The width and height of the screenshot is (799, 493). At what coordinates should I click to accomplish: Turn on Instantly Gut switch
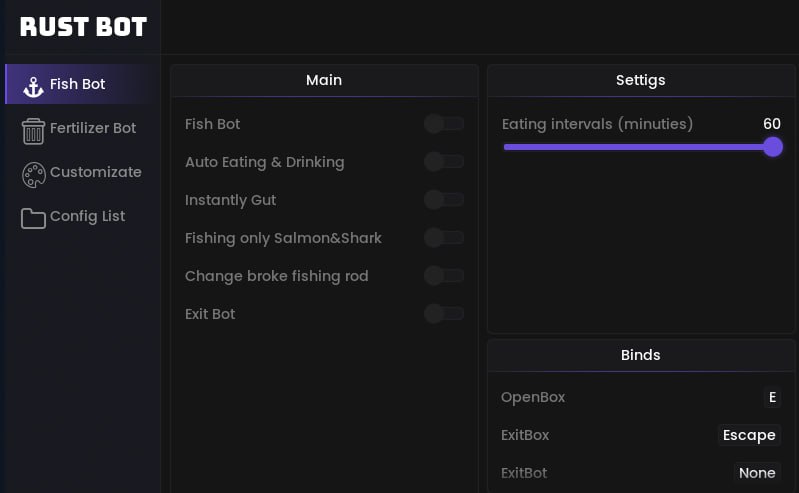pos(443,200)
